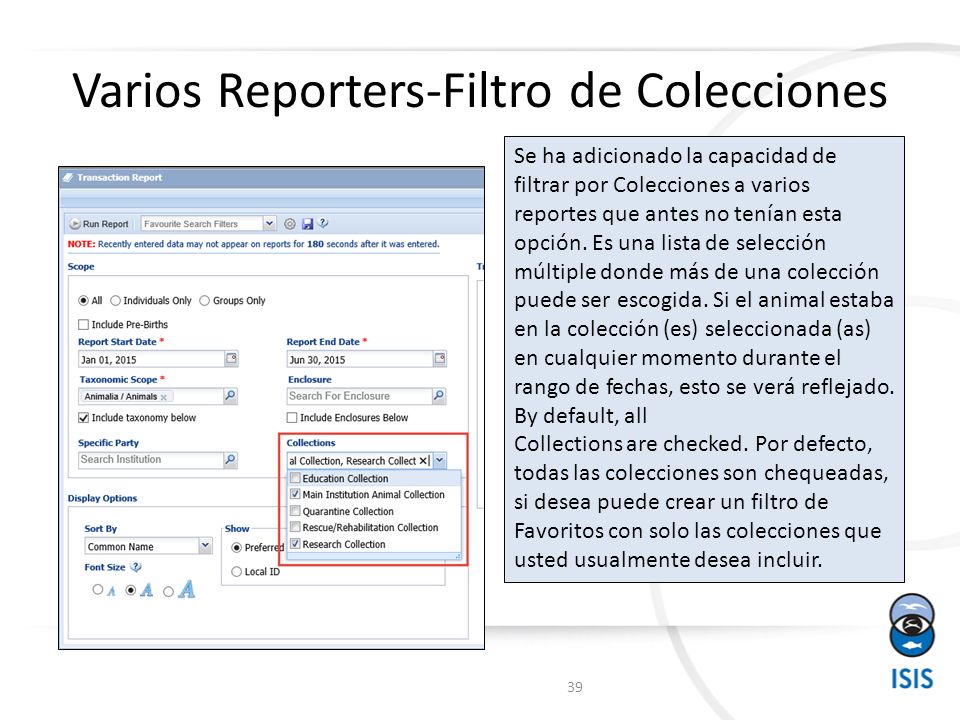Click the Report End Date field
This screenshot has width=960, height=720.
coord(360,359)
